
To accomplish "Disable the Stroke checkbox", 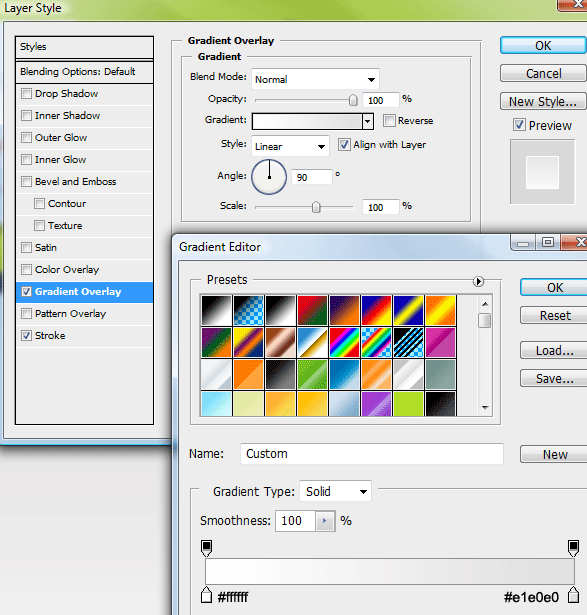I will point(26,336).
